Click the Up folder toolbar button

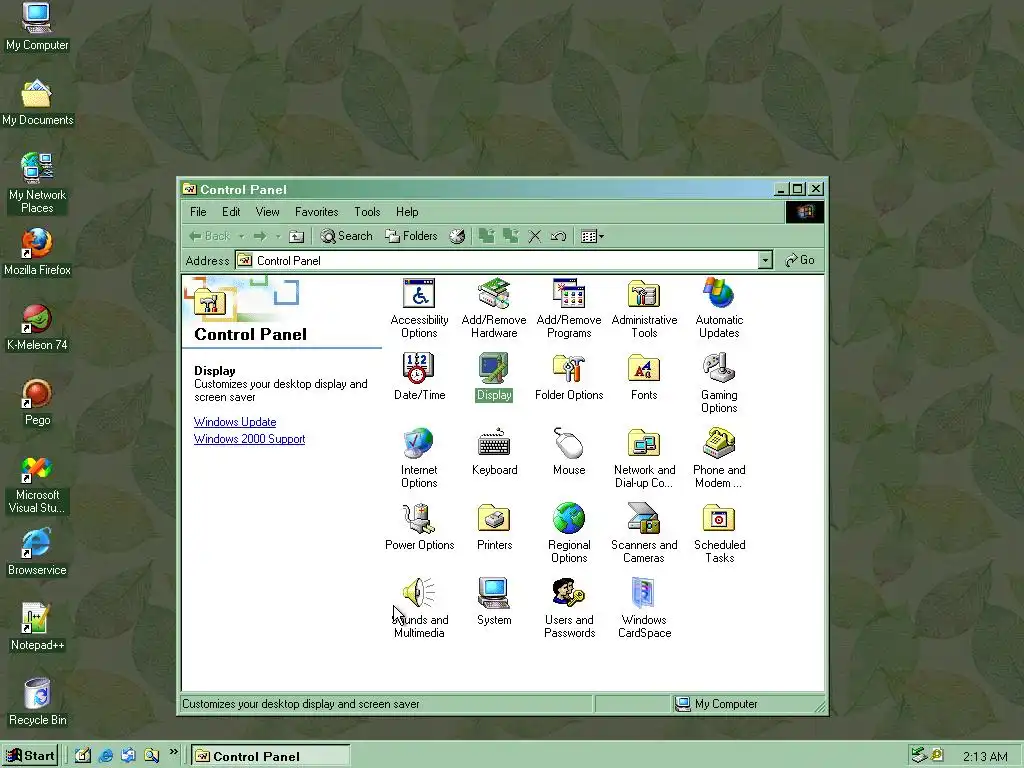pos(296,236)
